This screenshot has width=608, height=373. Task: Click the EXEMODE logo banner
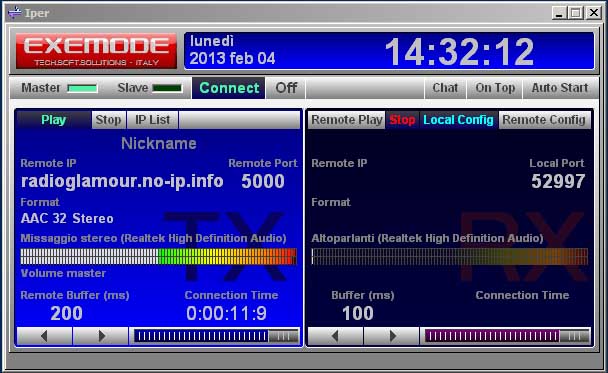(x=96, y=51)
